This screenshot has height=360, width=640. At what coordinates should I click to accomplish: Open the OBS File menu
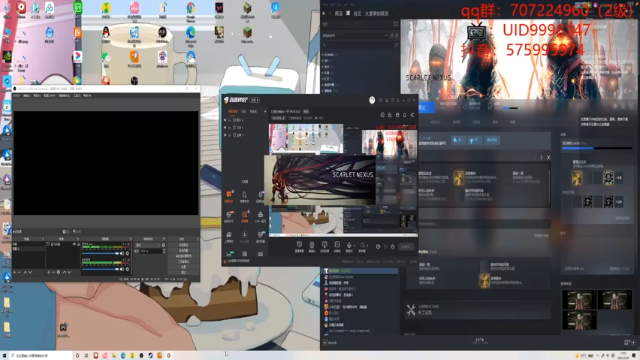tap(17, 96)
